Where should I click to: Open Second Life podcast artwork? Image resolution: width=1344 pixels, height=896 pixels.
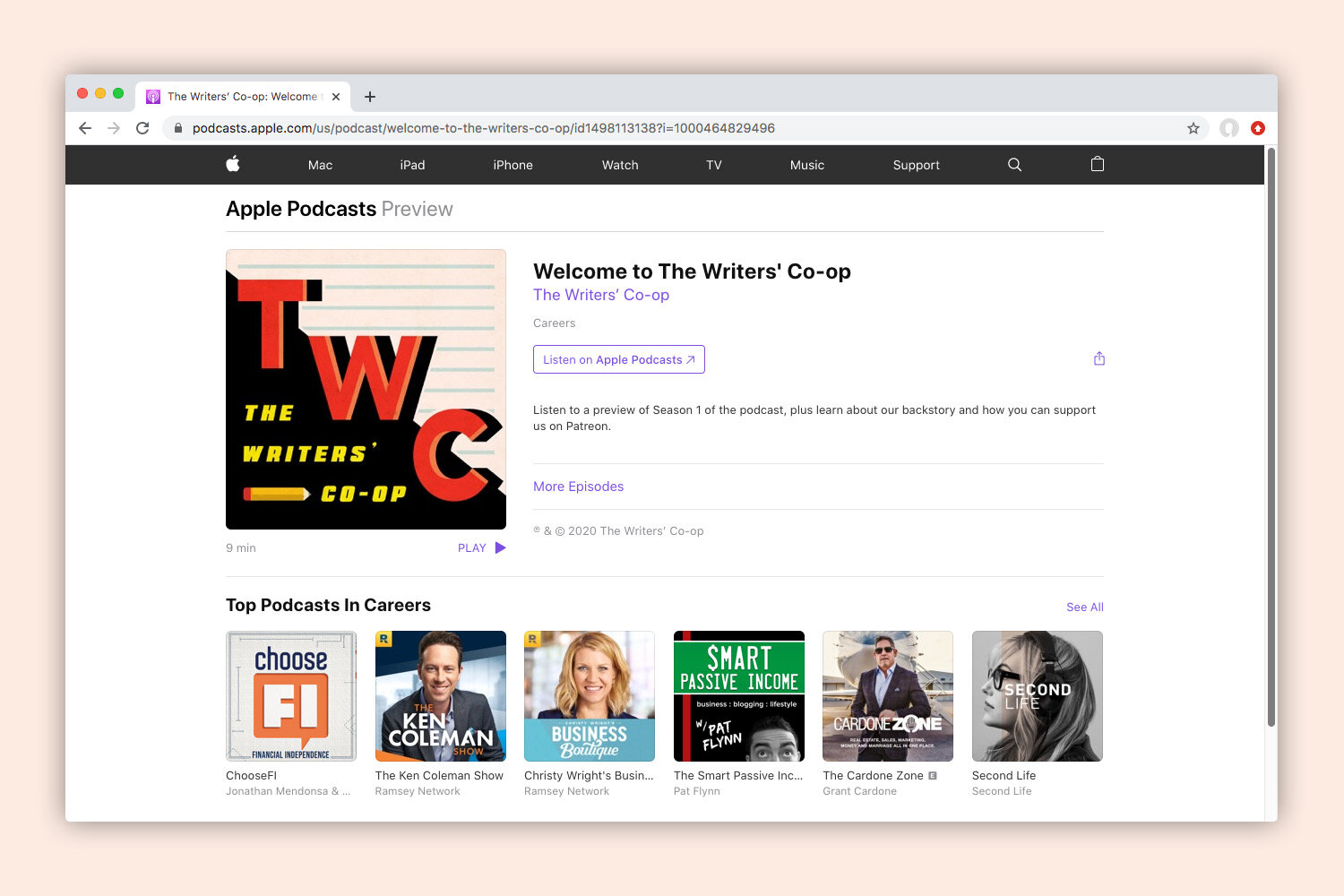click(x=1038, y=696)
